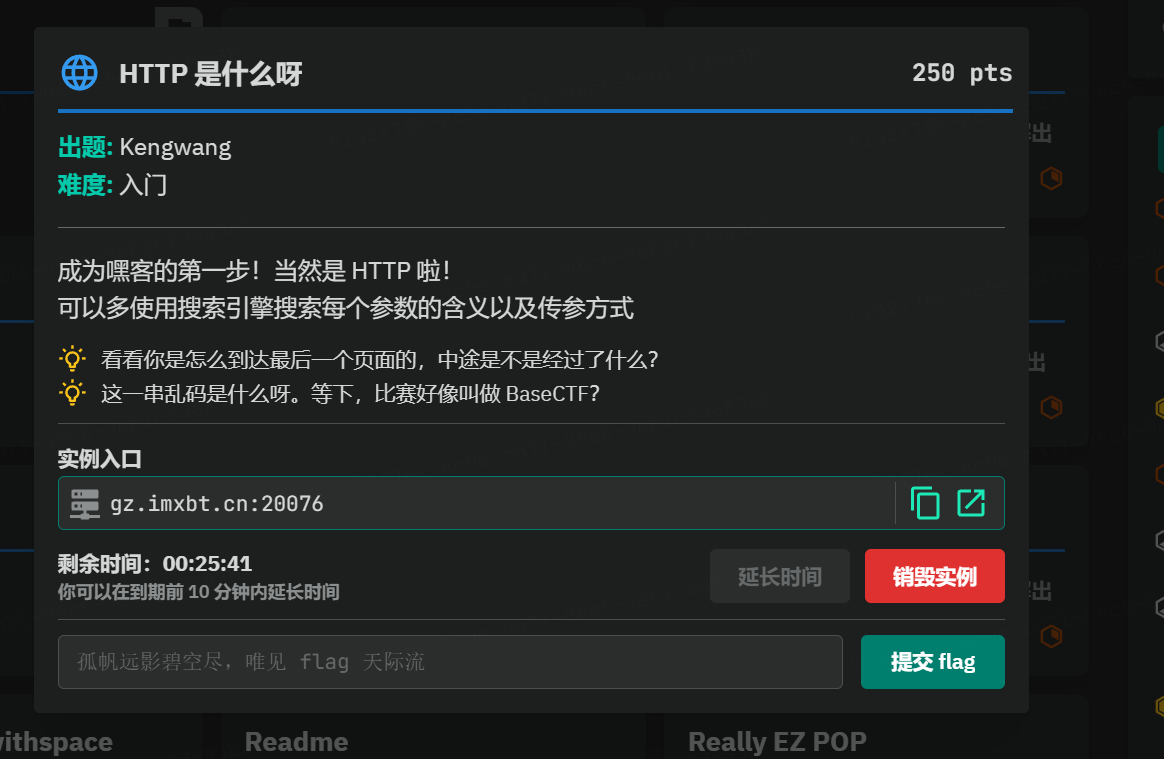Click 延长时间 extend time button
The image size is (1164, 759).
click(x=779, y=576)
